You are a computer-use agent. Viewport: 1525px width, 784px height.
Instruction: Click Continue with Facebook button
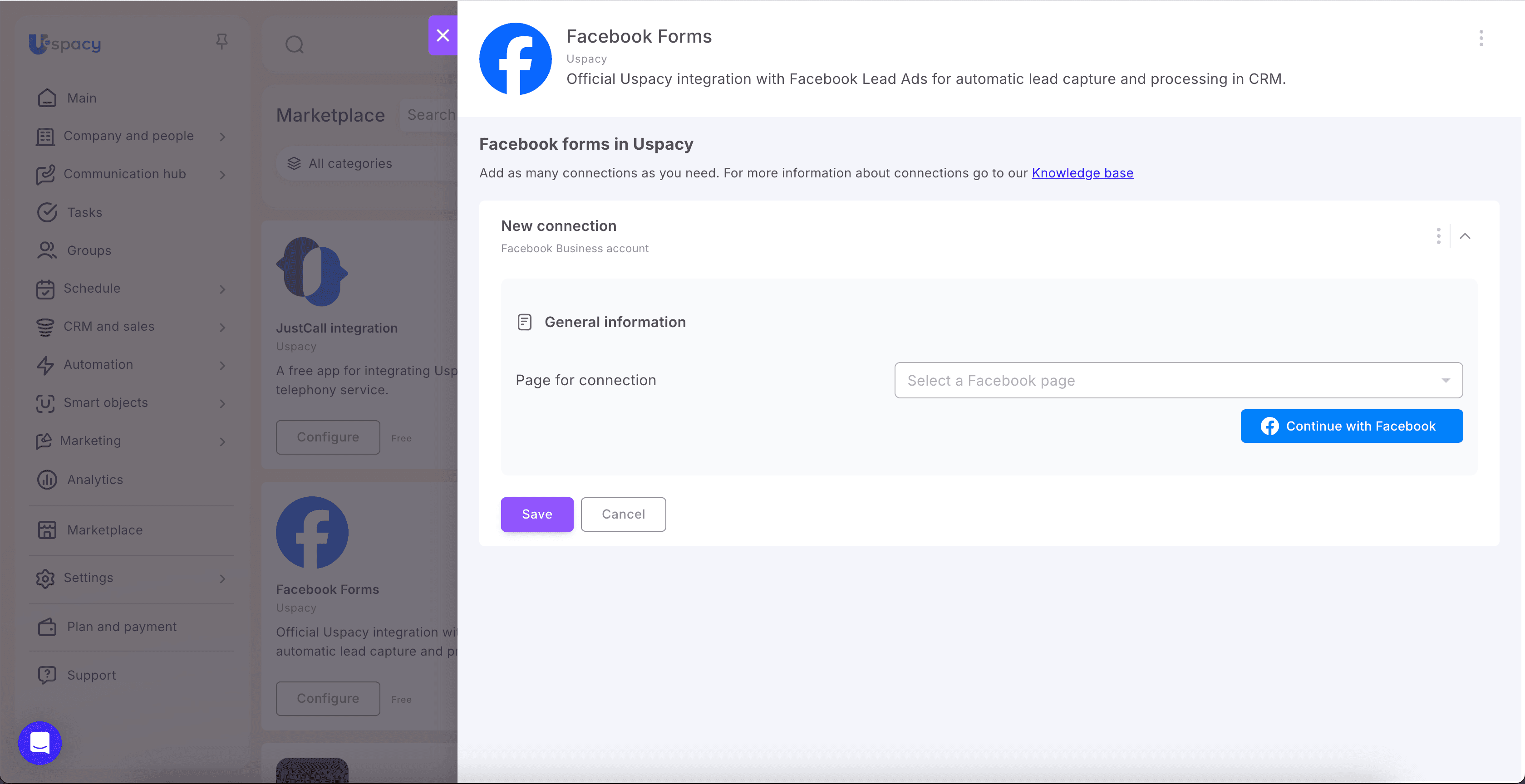[1352, 426]
